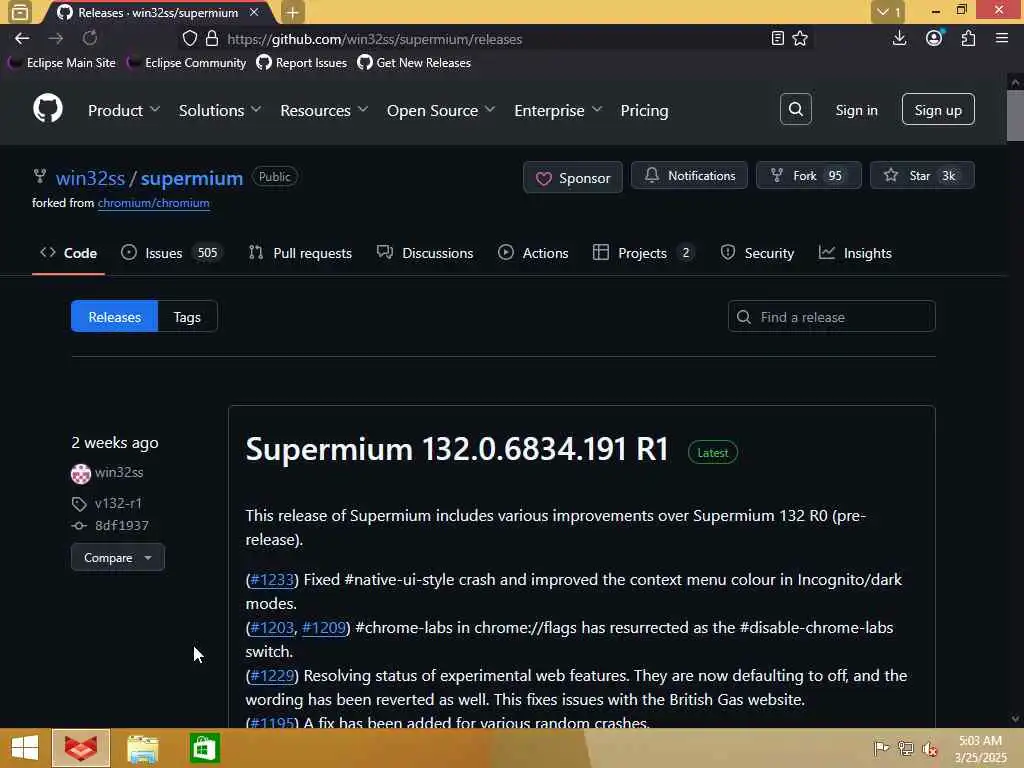Click the commit icon beside 8df1937

pyautogui.click(x=79, y=526)
